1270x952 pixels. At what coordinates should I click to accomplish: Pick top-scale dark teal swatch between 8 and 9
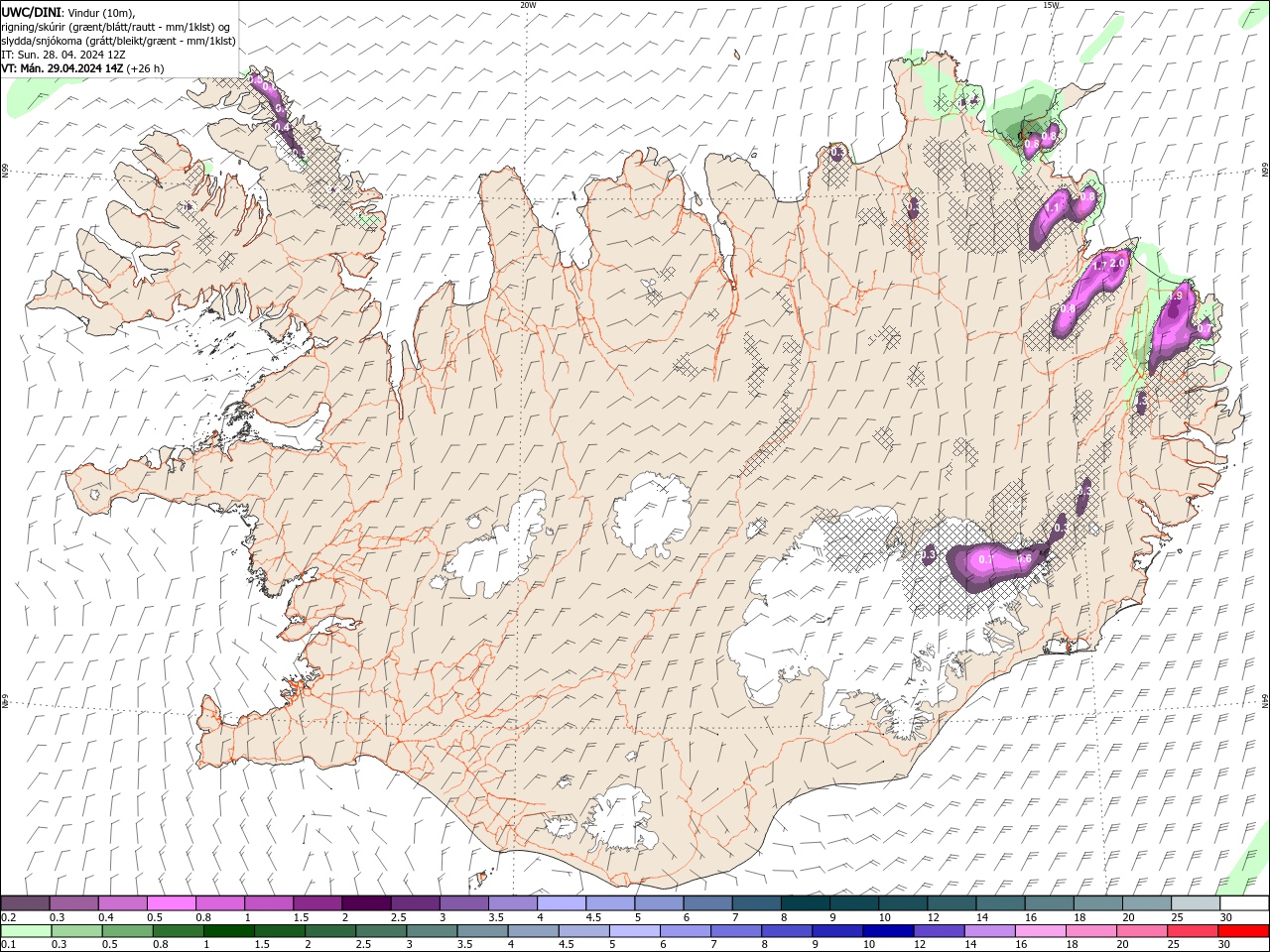point(806,903)
